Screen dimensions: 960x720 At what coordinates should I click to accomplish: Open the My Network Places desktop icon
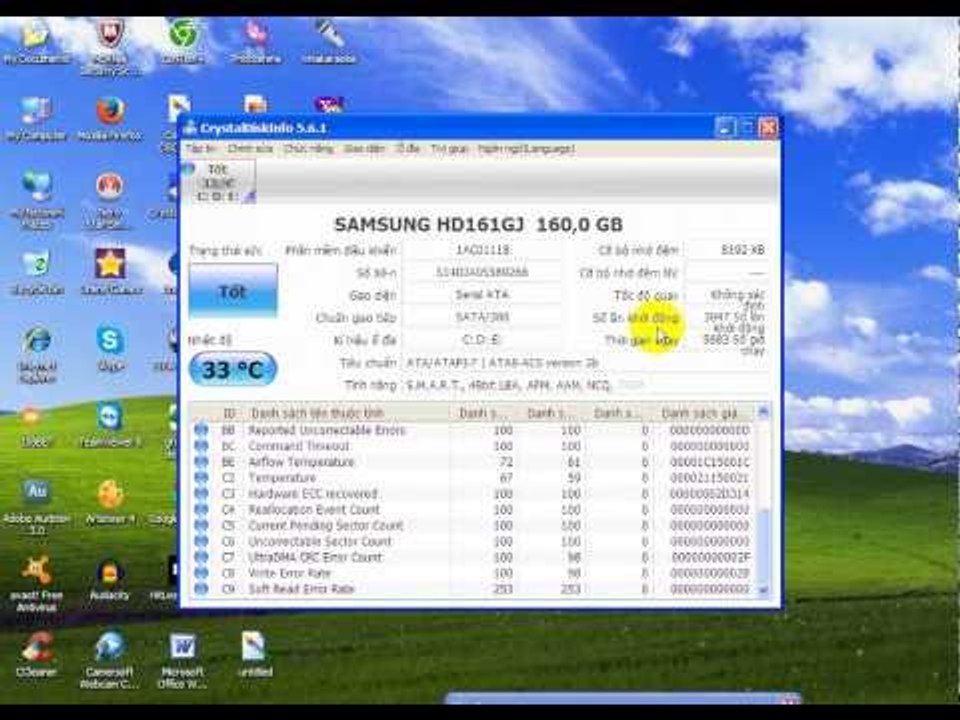(37, 199)
